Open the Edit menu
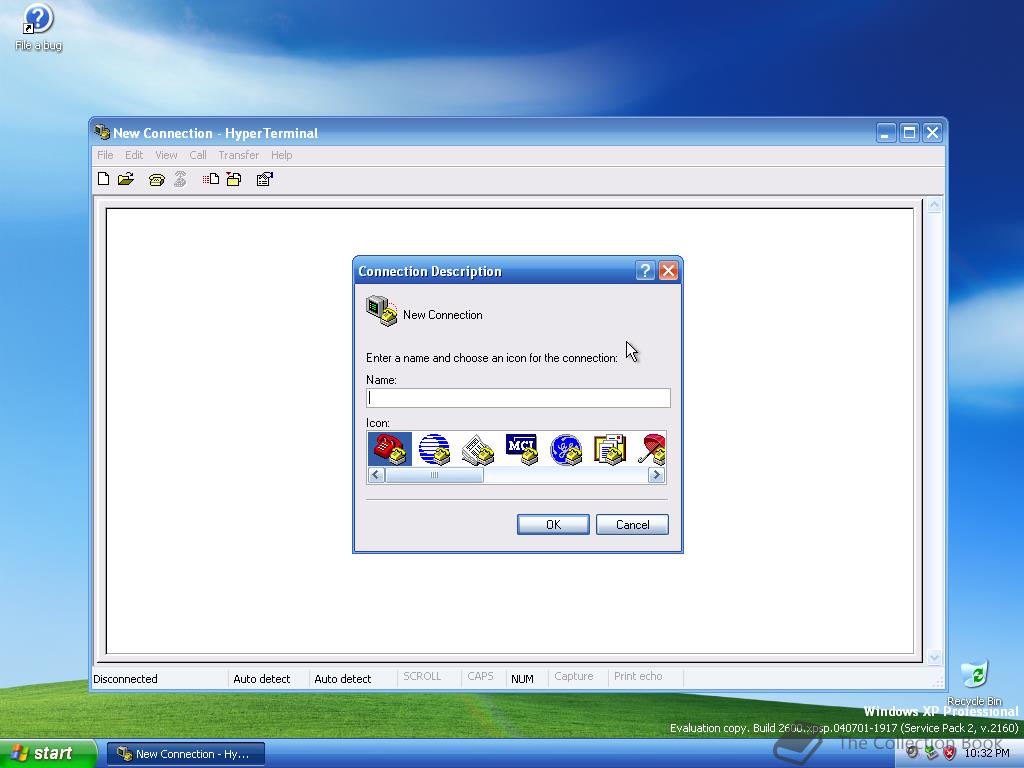 (134, 155)
